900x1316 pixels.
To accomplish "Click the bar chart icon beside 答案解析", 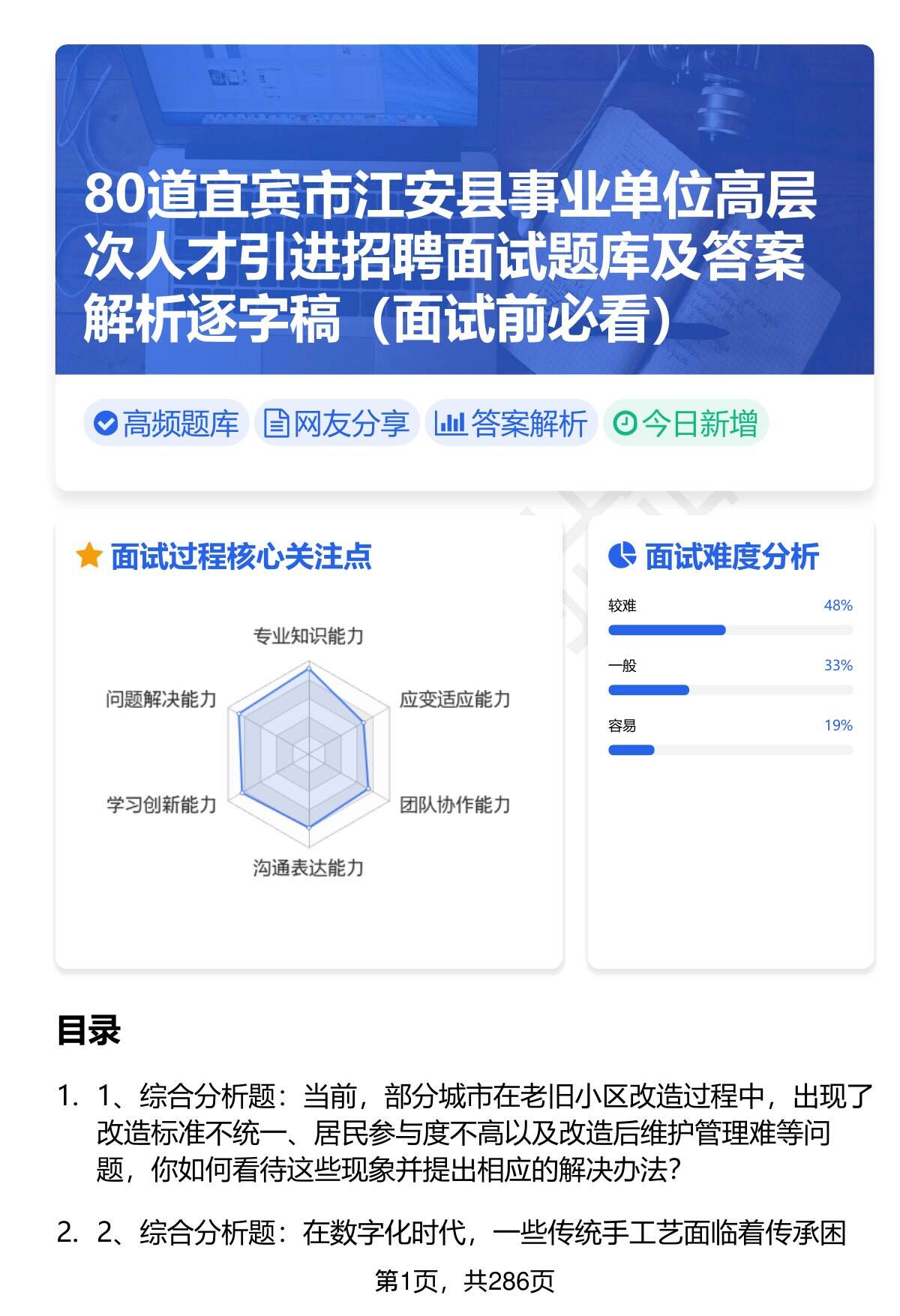I will (x=450, y=424).
